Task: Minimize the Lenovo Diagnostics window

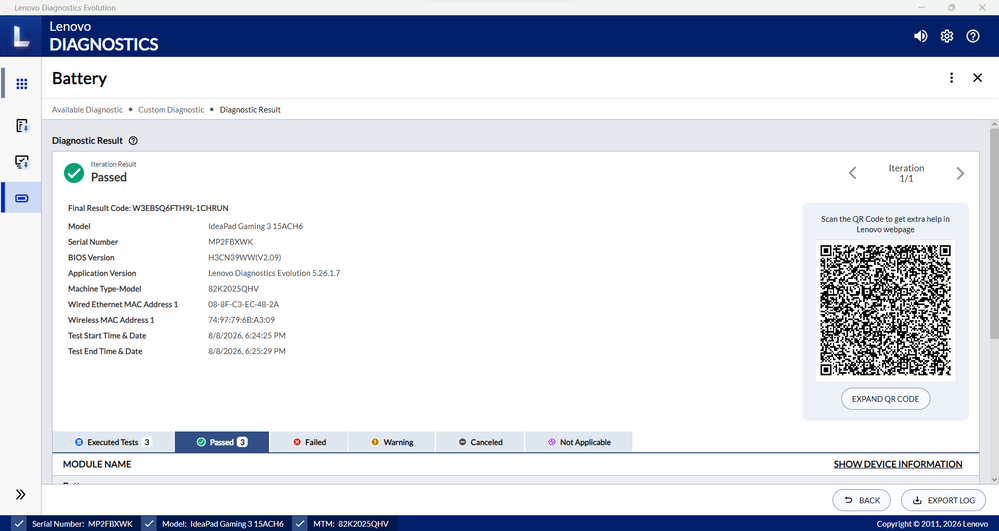Action: (x=921, y=7)
